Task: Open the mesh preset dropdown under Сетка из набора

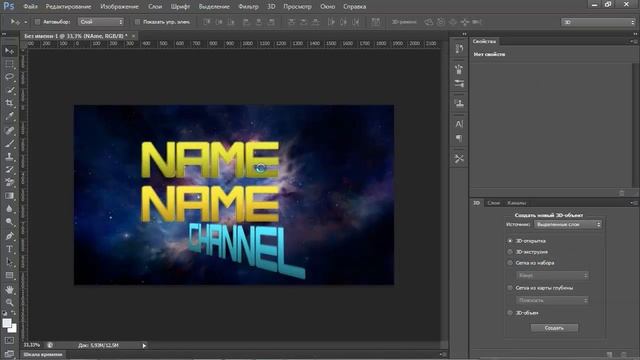Action: click(x=552, y=276)
